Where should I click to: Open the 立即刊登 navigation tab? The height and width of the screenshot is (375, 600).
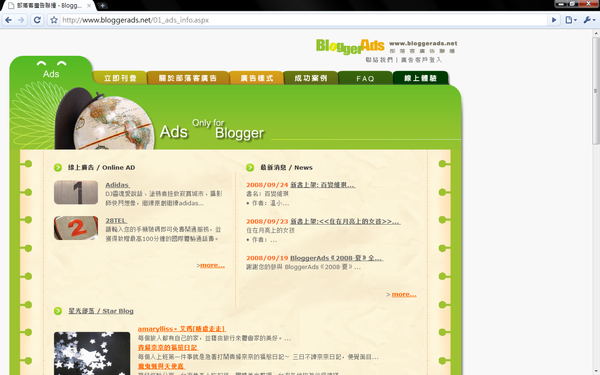click(x=120, y=78)
